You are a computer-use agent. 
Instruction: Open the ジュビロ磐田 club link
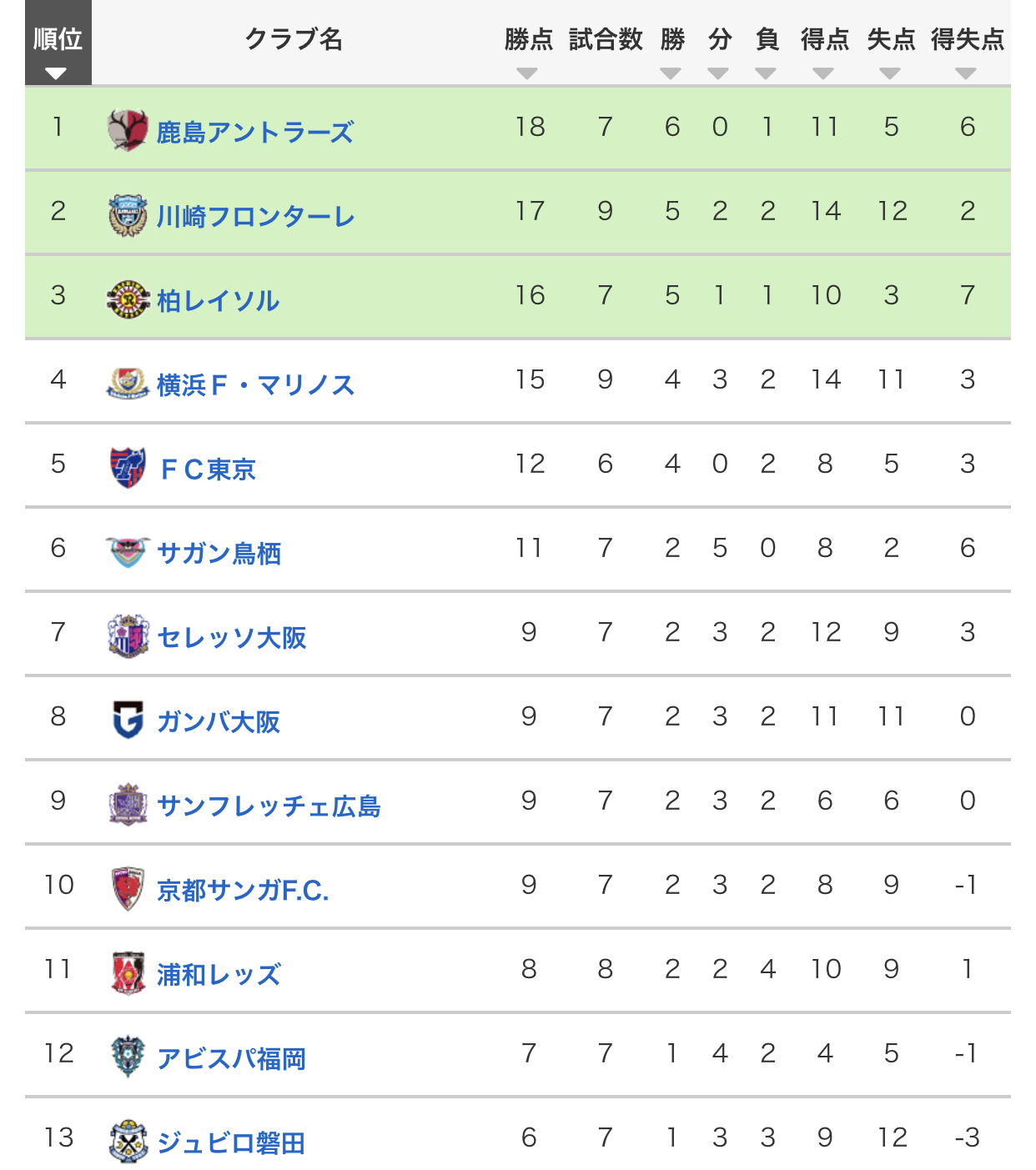(x=231, y=1142)
